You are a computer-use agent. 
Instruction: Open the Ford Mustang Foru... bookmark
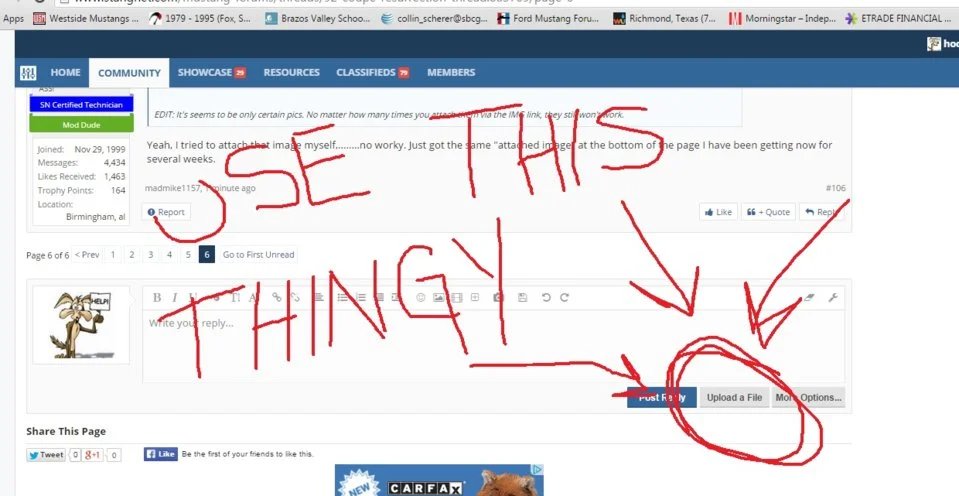(x=549, y=18)
